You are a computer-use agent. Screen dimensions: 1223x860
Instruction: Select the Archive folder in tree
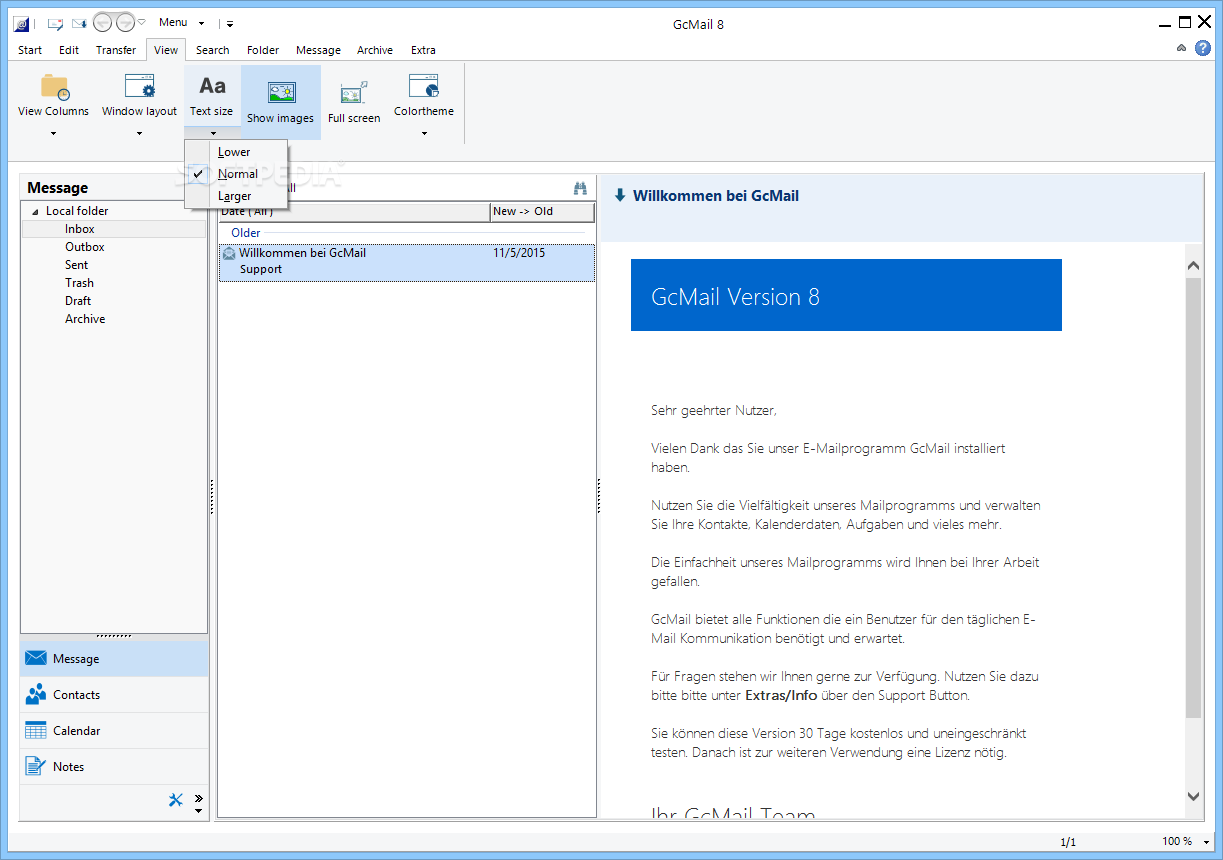85,319
